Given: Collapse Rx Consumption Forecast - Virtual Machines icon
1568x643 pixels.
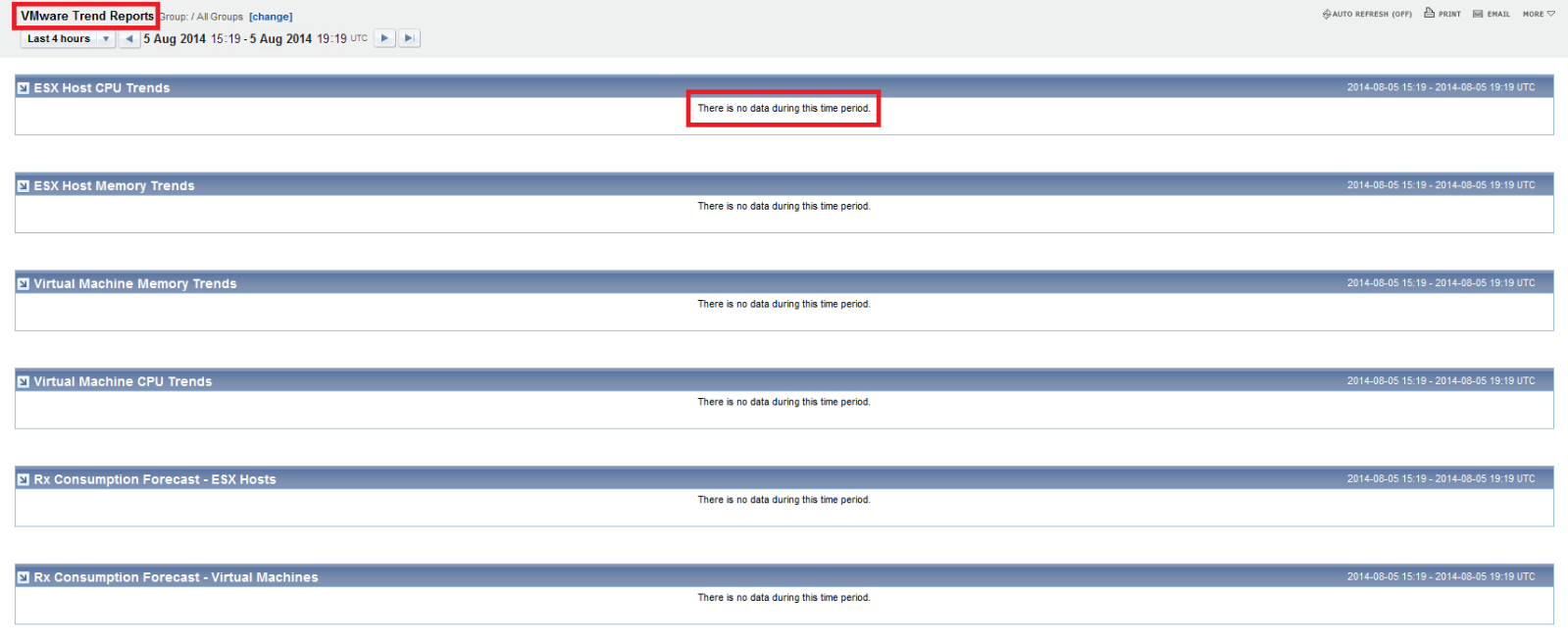Looking at the screenshot, I should pos(24,578).
